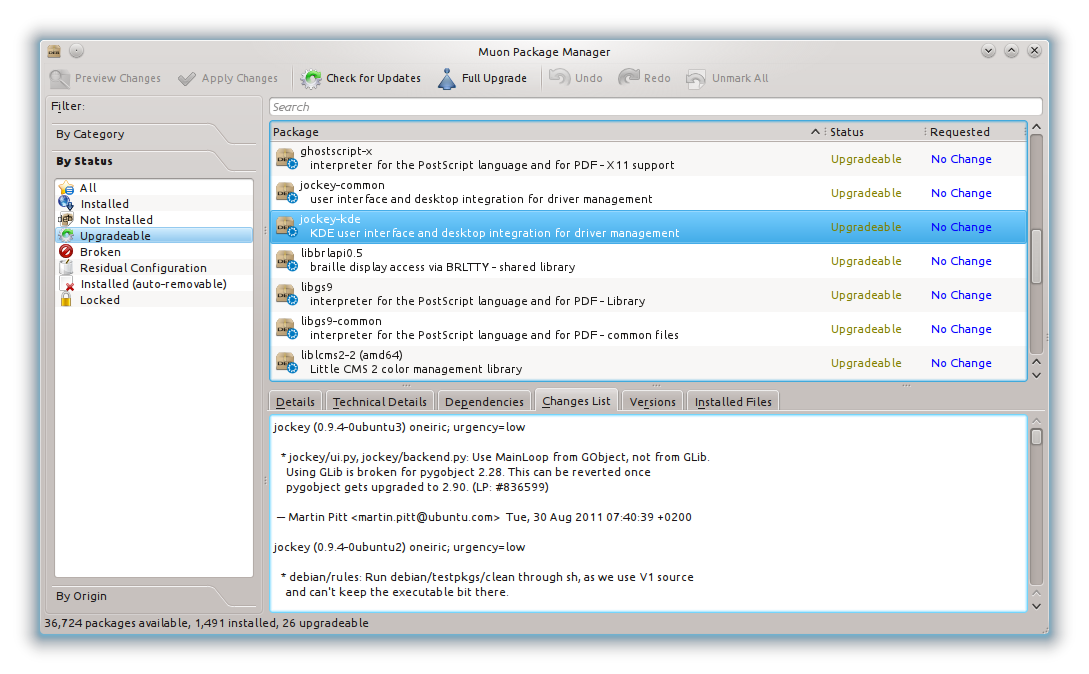The width and height of the screenshot is (1089, 674).
Task: Click the Full Upgrade toolbar icon
Action: click(x=447, y=79)
